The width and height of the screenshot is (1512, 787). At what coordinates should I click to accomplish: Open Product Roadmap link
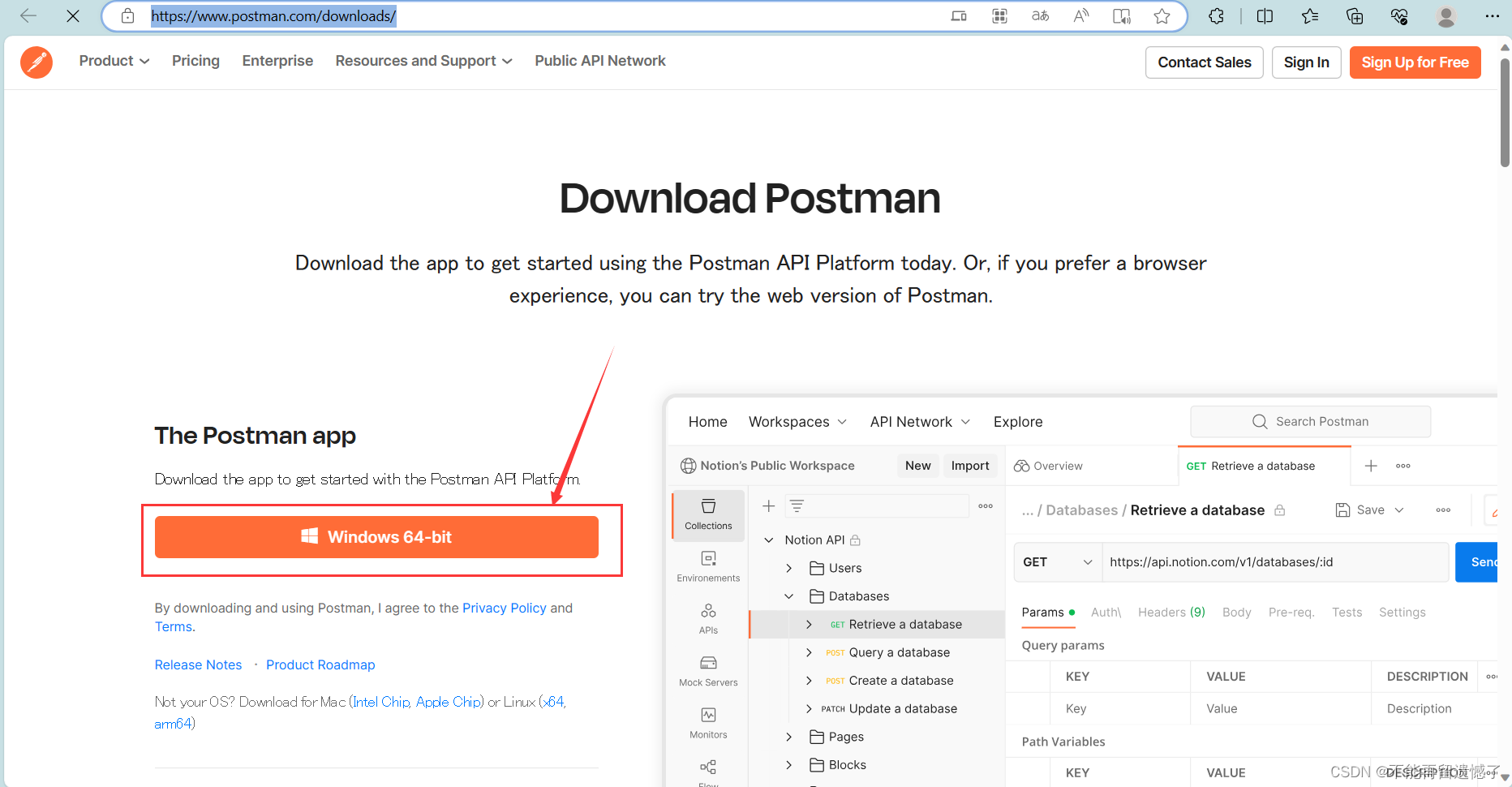click(x=320, y=664)
